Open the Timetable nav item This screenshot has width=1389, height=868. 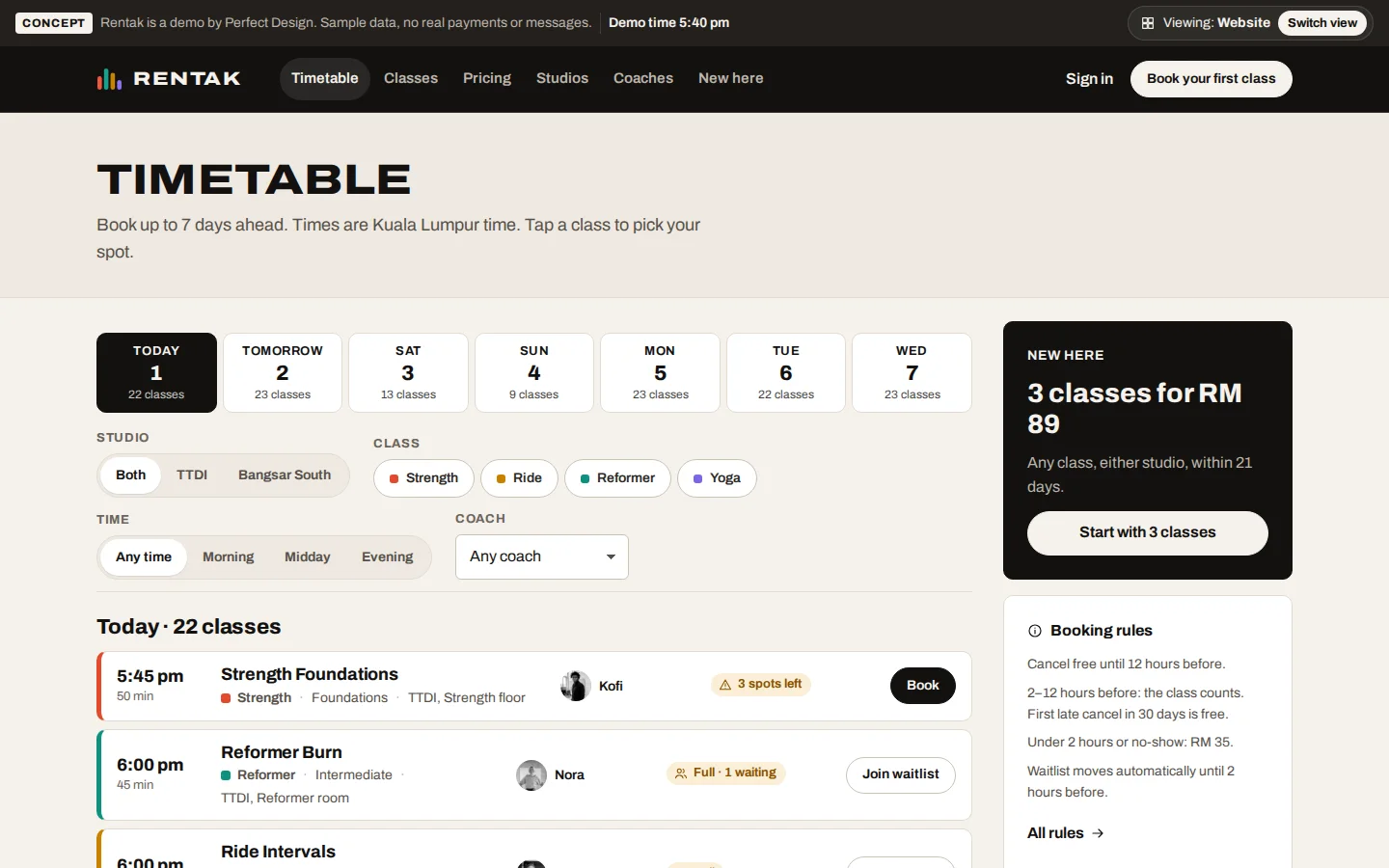pyautogui.click(x=325, y=79)
